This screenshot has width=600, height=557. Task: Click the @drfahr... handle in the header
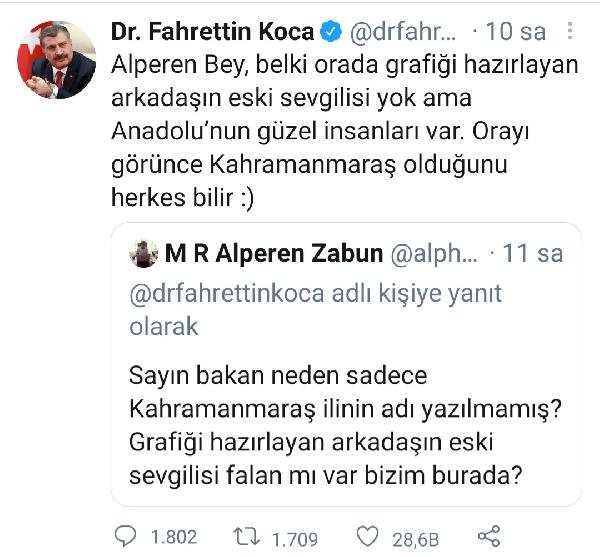click(403, 32)
